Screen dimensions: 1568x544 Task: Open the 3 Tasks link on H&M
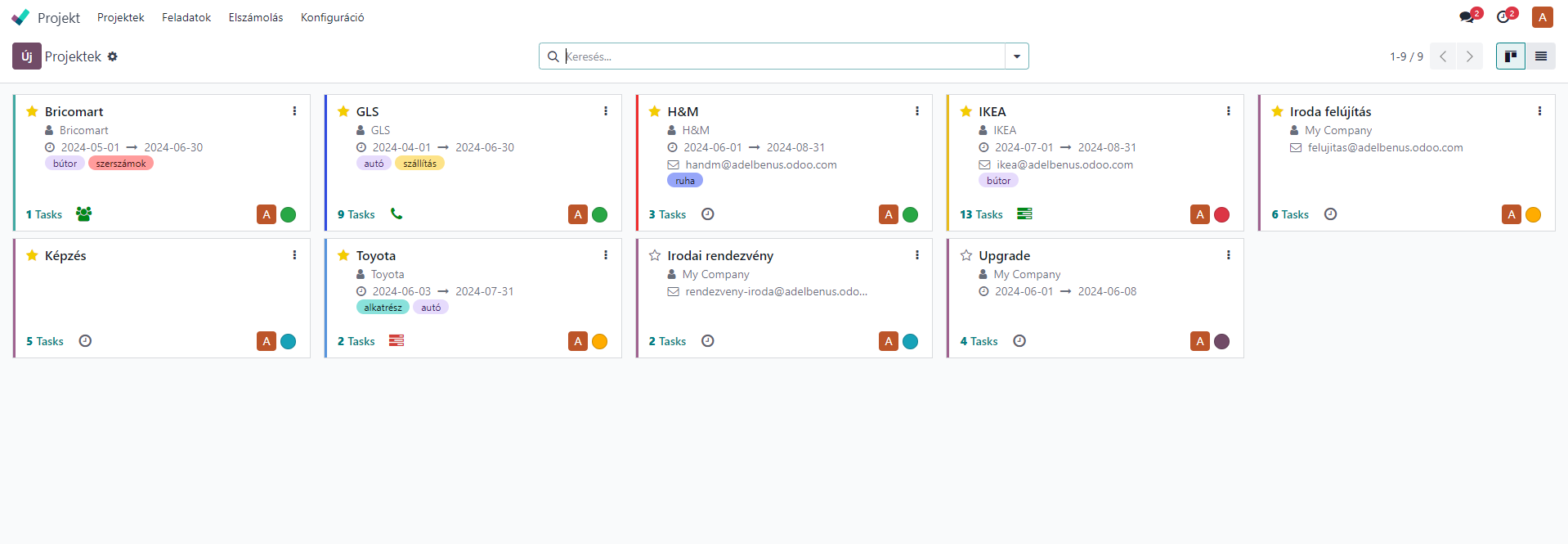(x=667, y=214)
